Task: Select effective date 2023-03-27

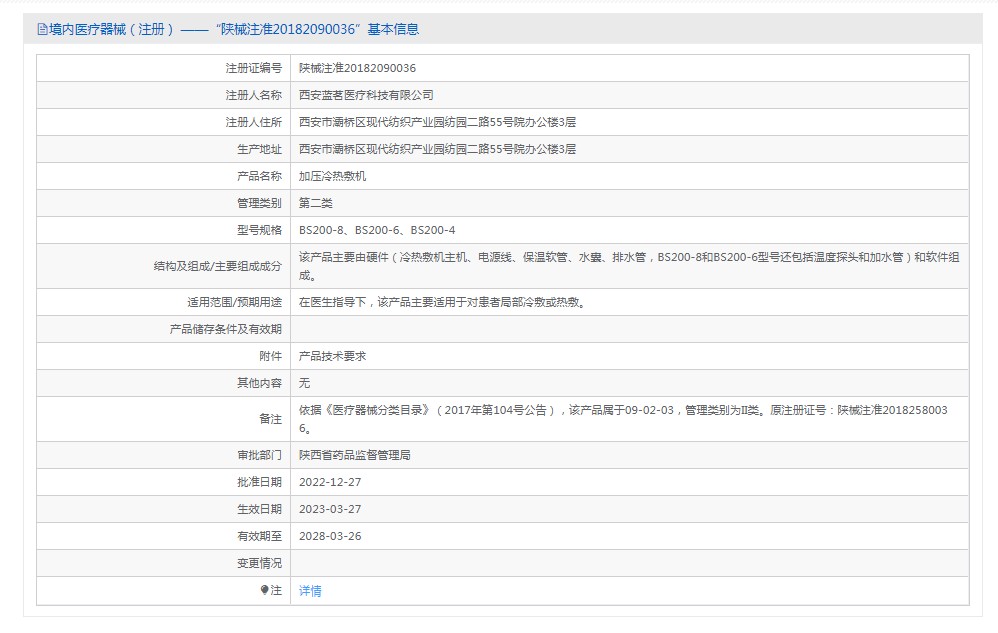Action: (330, 509)
